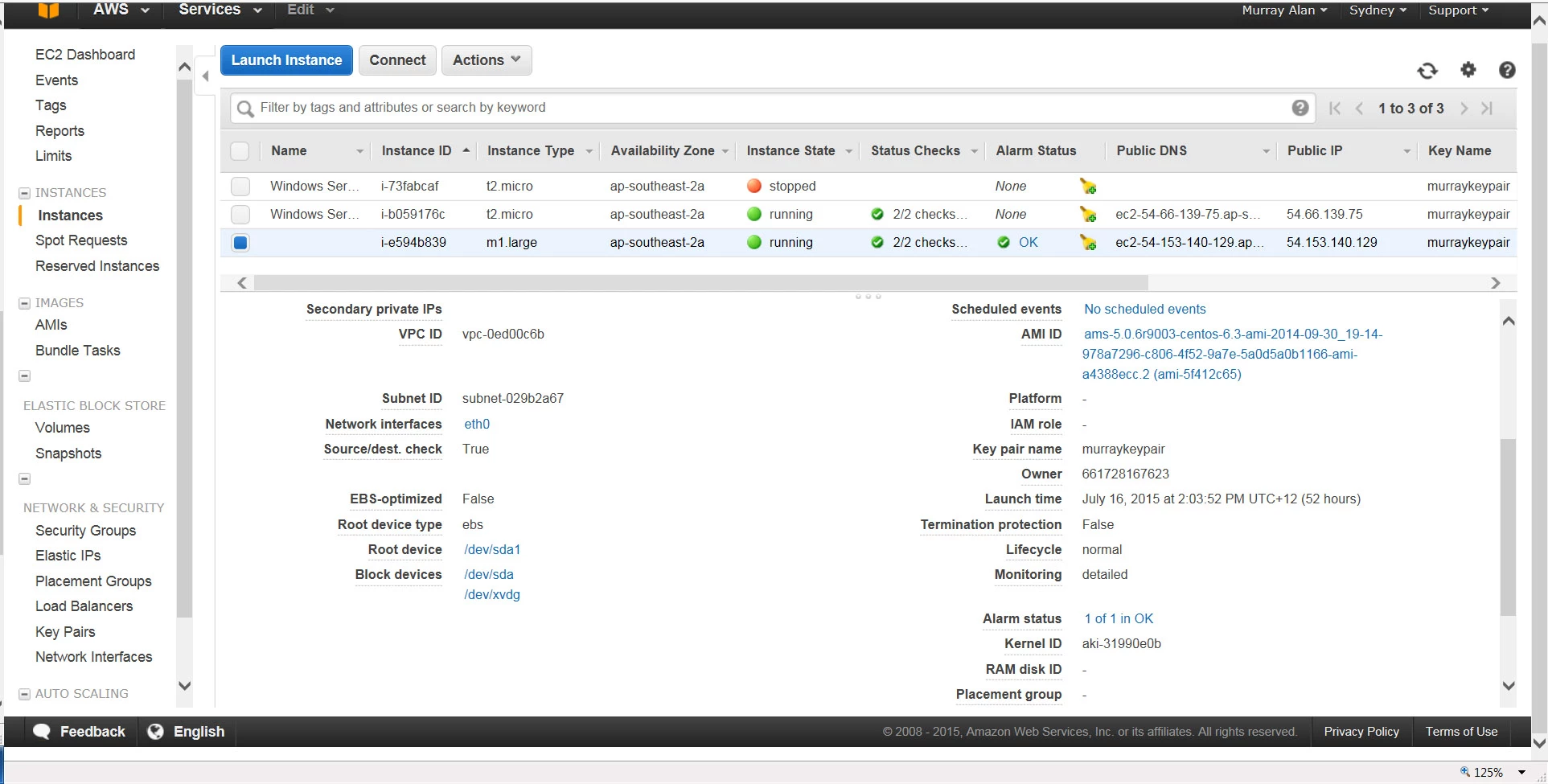Collapse the IMAGES sidebar section
Viewport: 1548px width, 784px height.
pyautogui.click(x=25, y=303)
